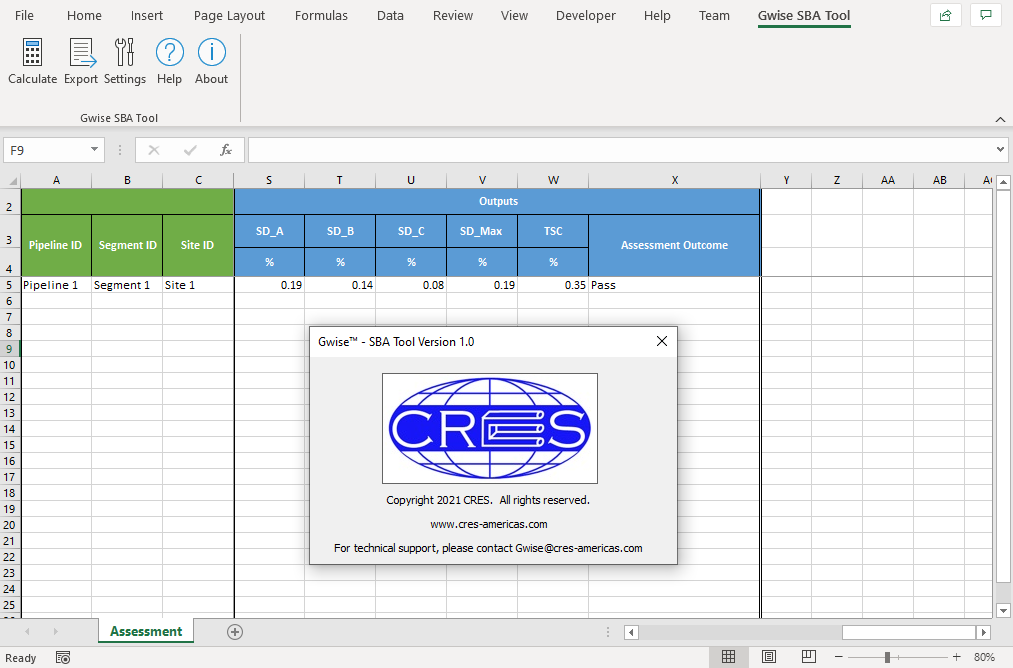
Task: Switch to Normal view in status bar
Action: (728, 657)
